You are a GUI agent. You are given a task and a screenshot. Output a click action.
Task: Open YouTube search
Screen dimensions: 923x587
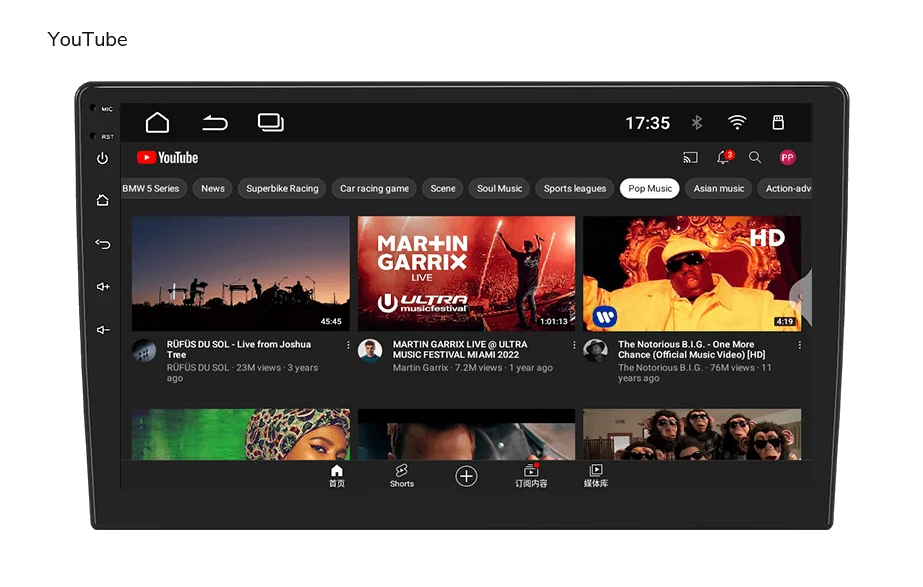point(755,157)
